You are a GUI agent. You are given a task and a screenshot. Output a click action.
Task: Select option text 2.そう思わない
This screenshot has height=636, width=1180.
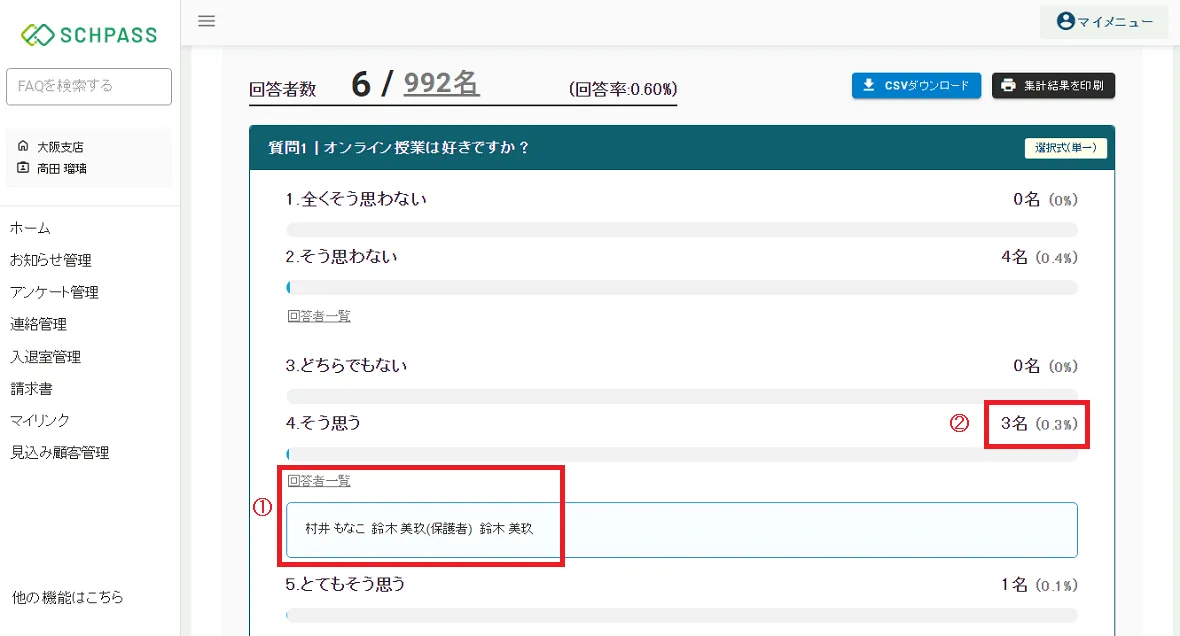[341, 257]
